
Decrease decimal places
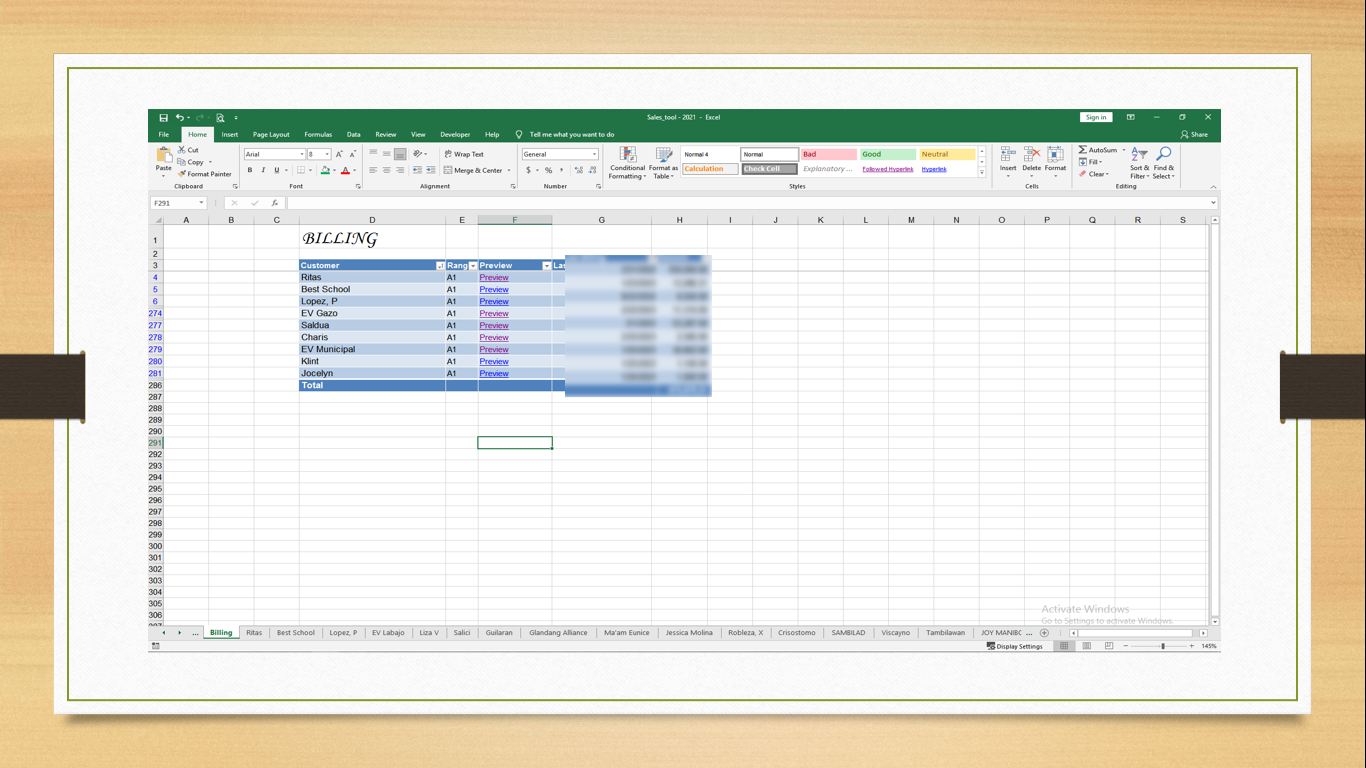590,170
